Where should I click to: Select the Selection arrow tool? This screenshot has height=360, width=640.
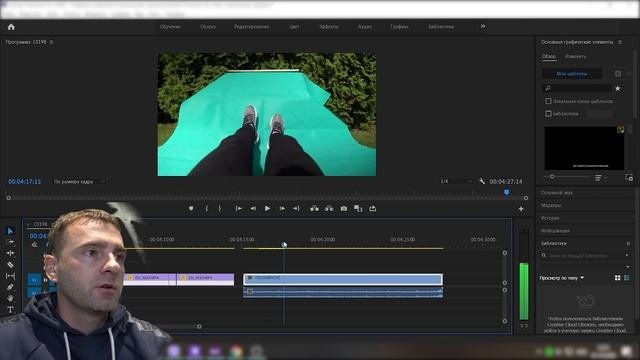coord(10,231)
